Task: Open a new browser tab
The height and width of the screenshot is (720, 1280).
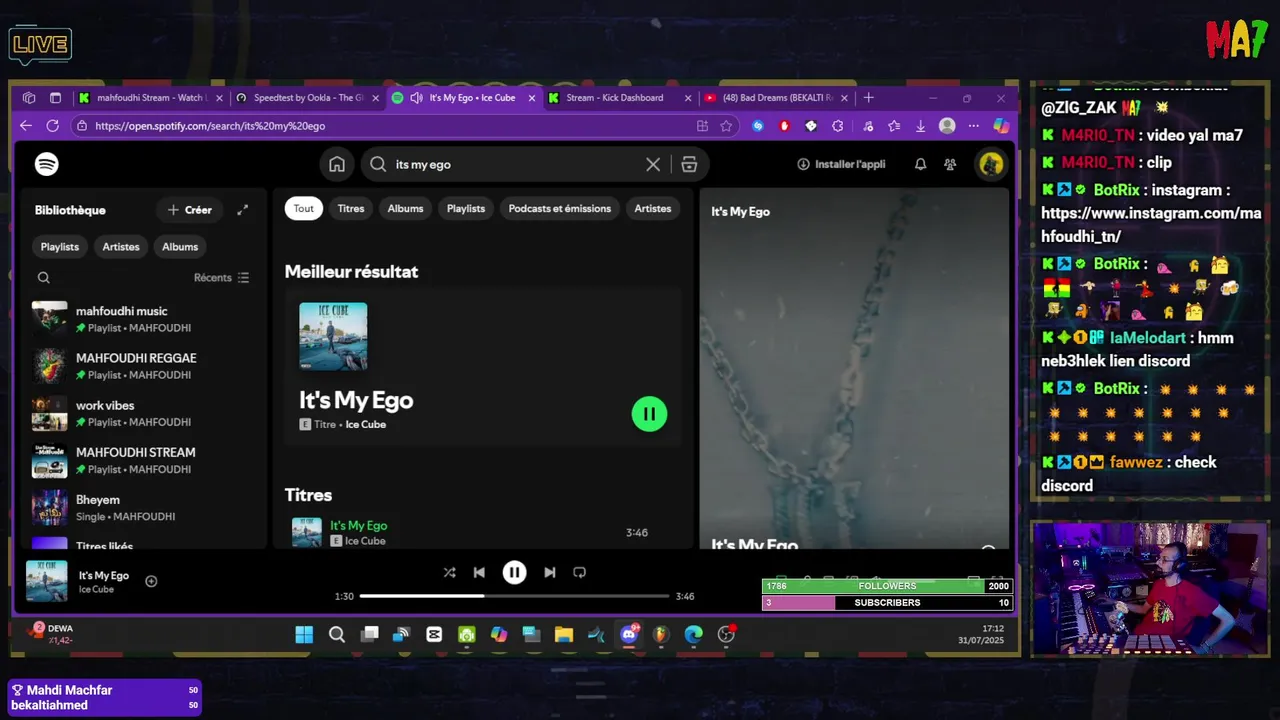Action: click(x=869, y=98)
